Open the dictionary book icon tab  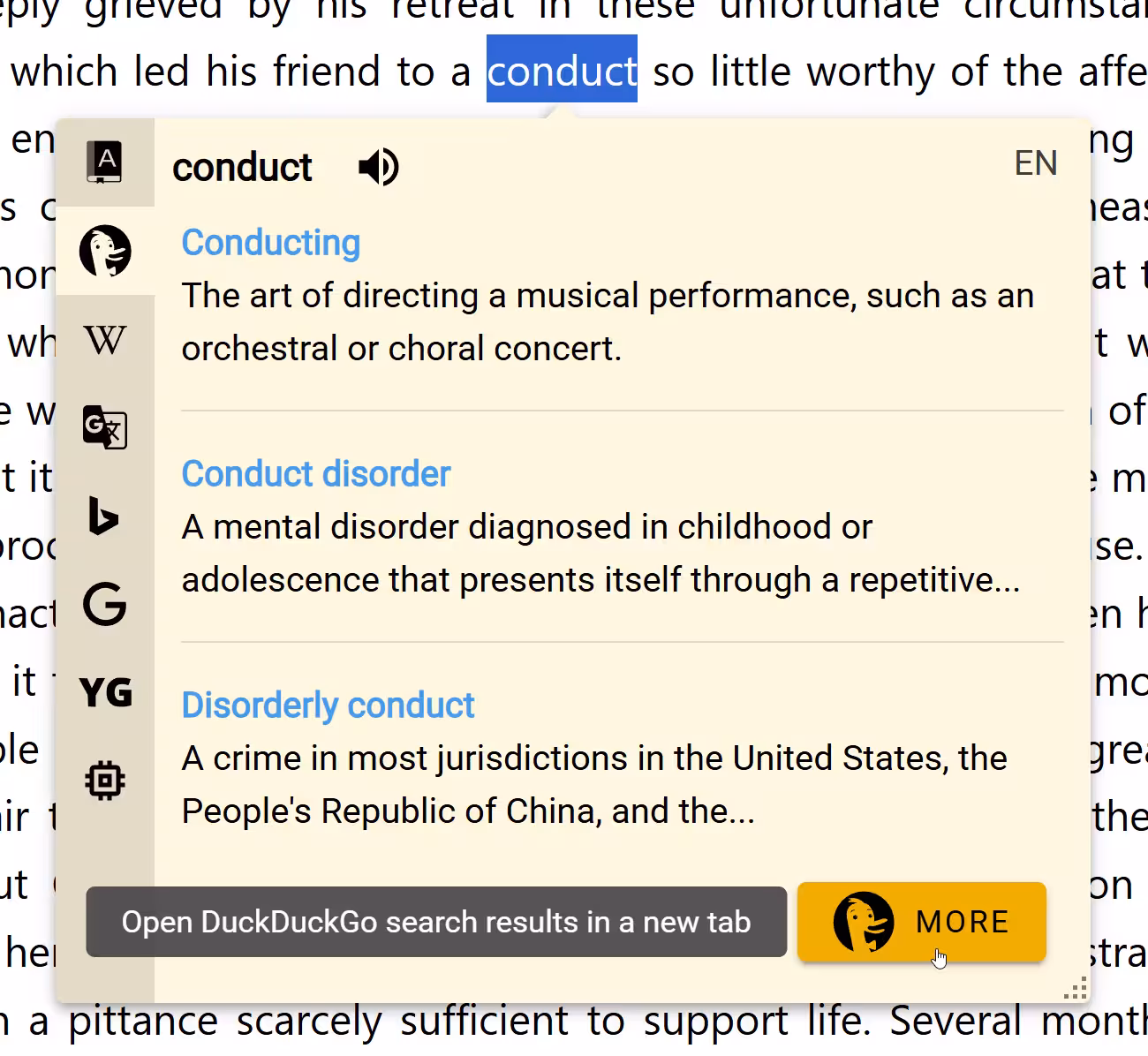click(x=104, y=162)
